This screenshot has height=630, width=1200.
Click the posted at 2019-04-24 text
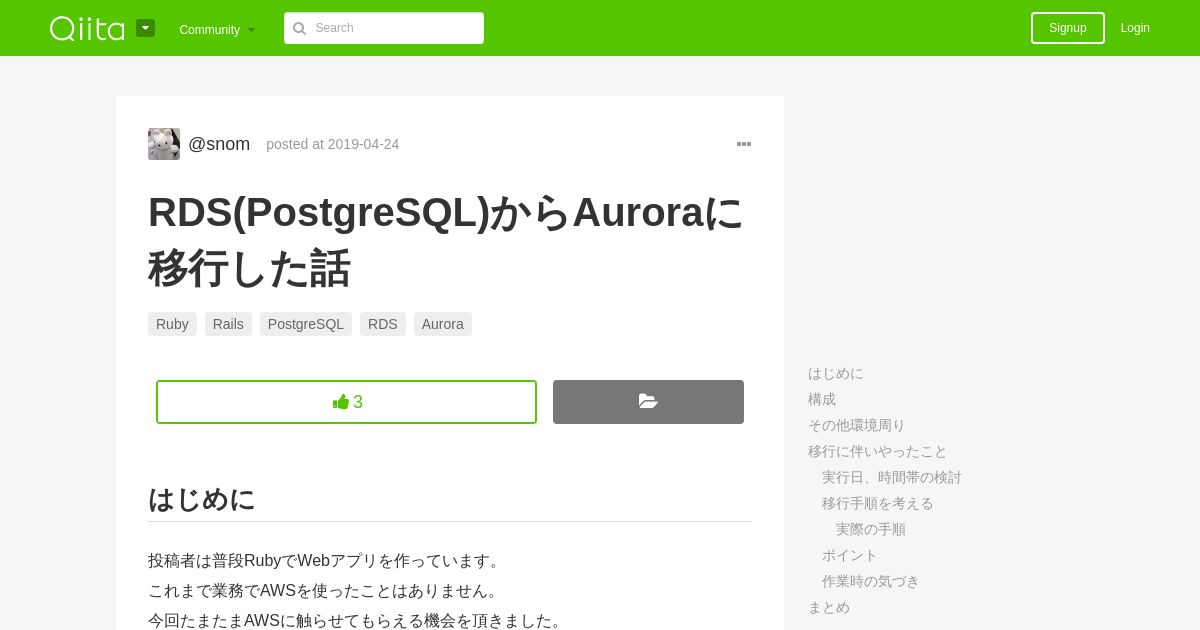pos(333,144)
